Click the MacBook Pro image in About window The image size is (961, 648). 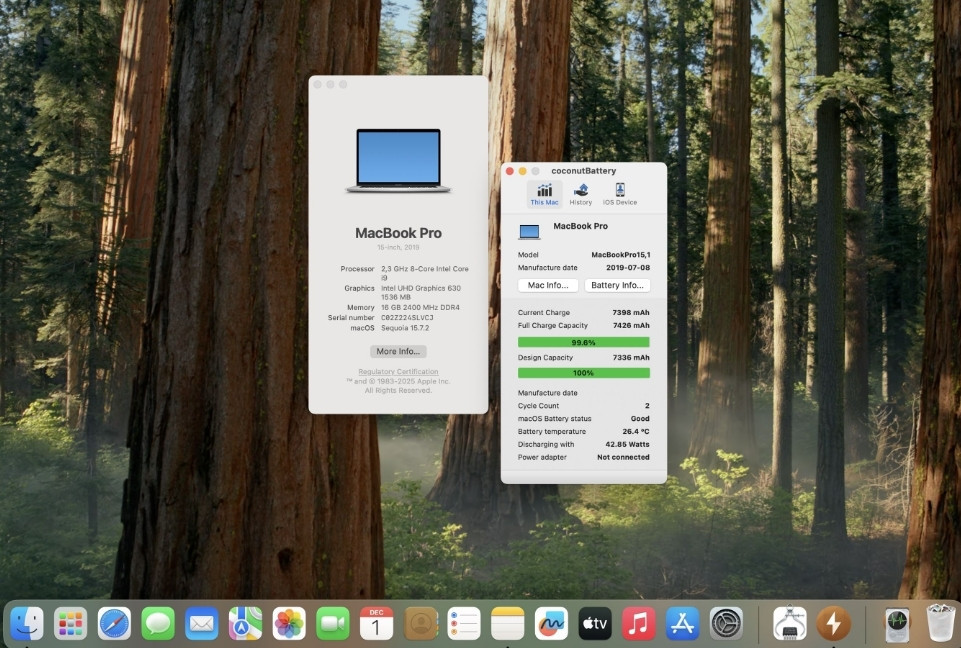pos(398,161)
